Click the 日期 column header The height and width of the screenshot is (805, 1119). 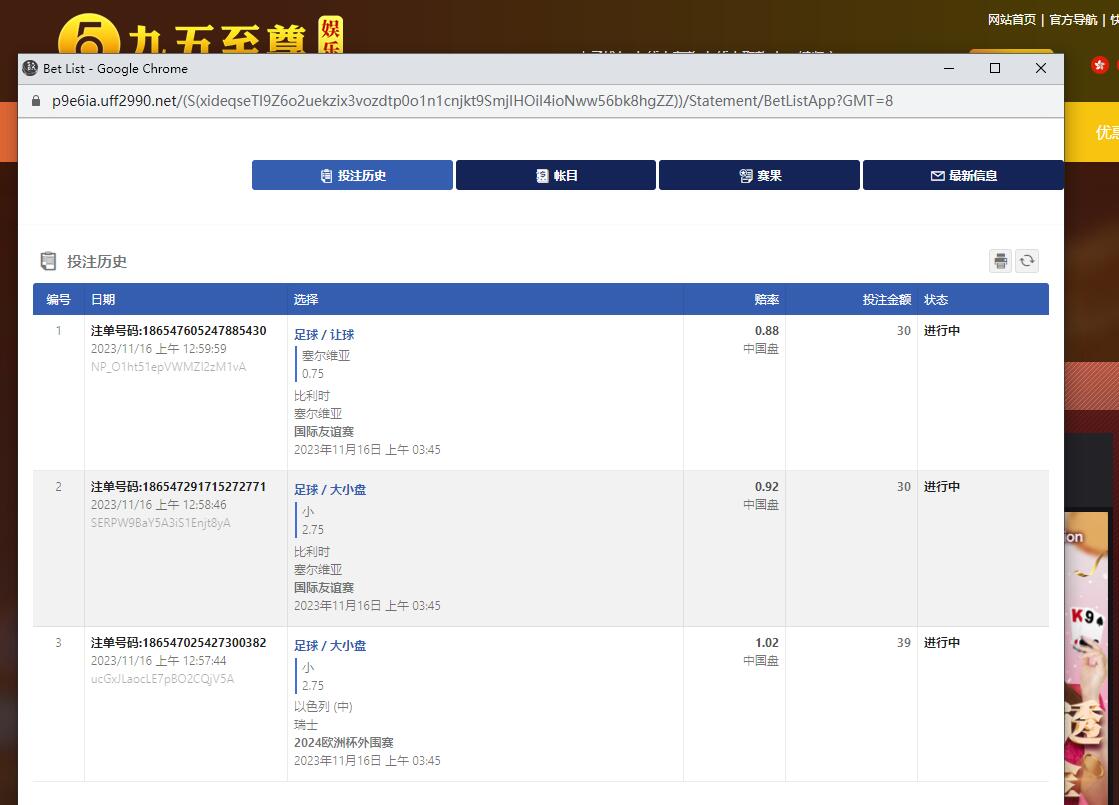click(103, 299)
